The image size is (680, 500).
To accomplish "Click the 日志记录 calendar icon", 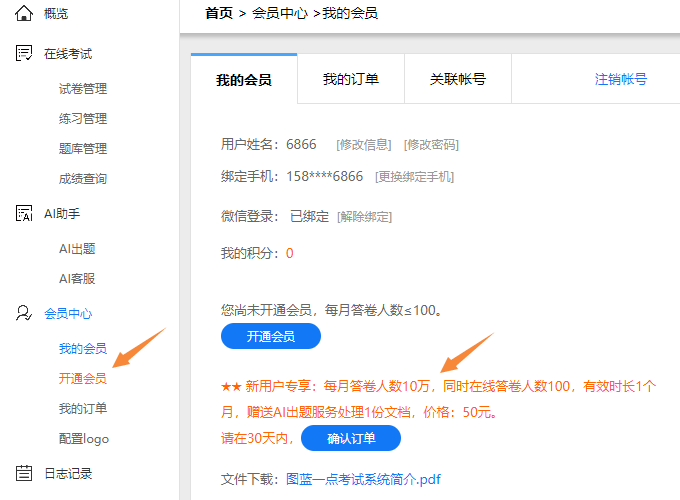I will click(24, 473).
